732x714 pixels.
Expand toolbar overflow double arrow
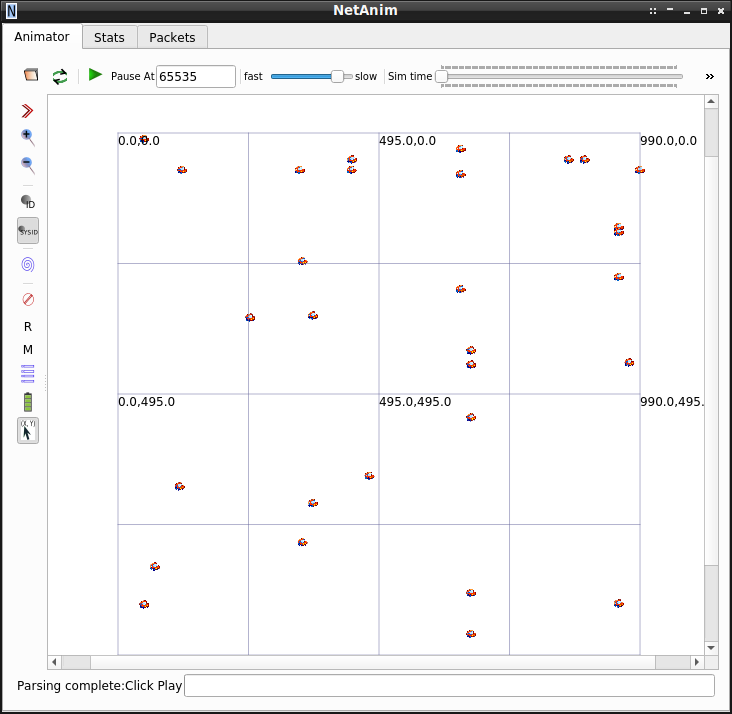(710, 77)
